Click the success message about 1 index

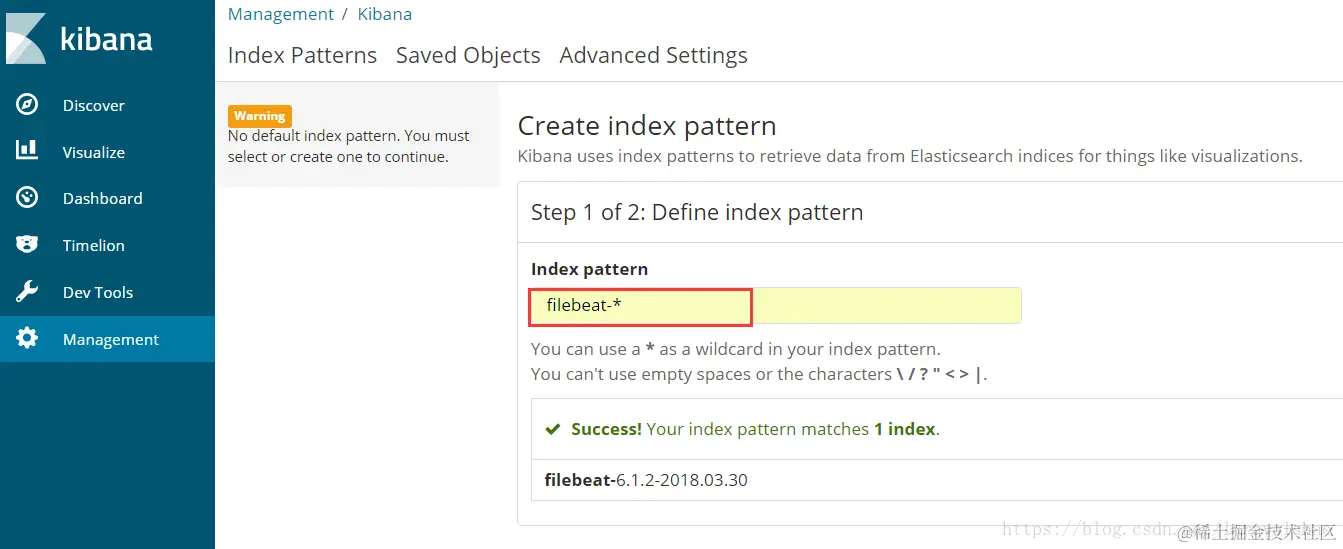coord(755,429)
